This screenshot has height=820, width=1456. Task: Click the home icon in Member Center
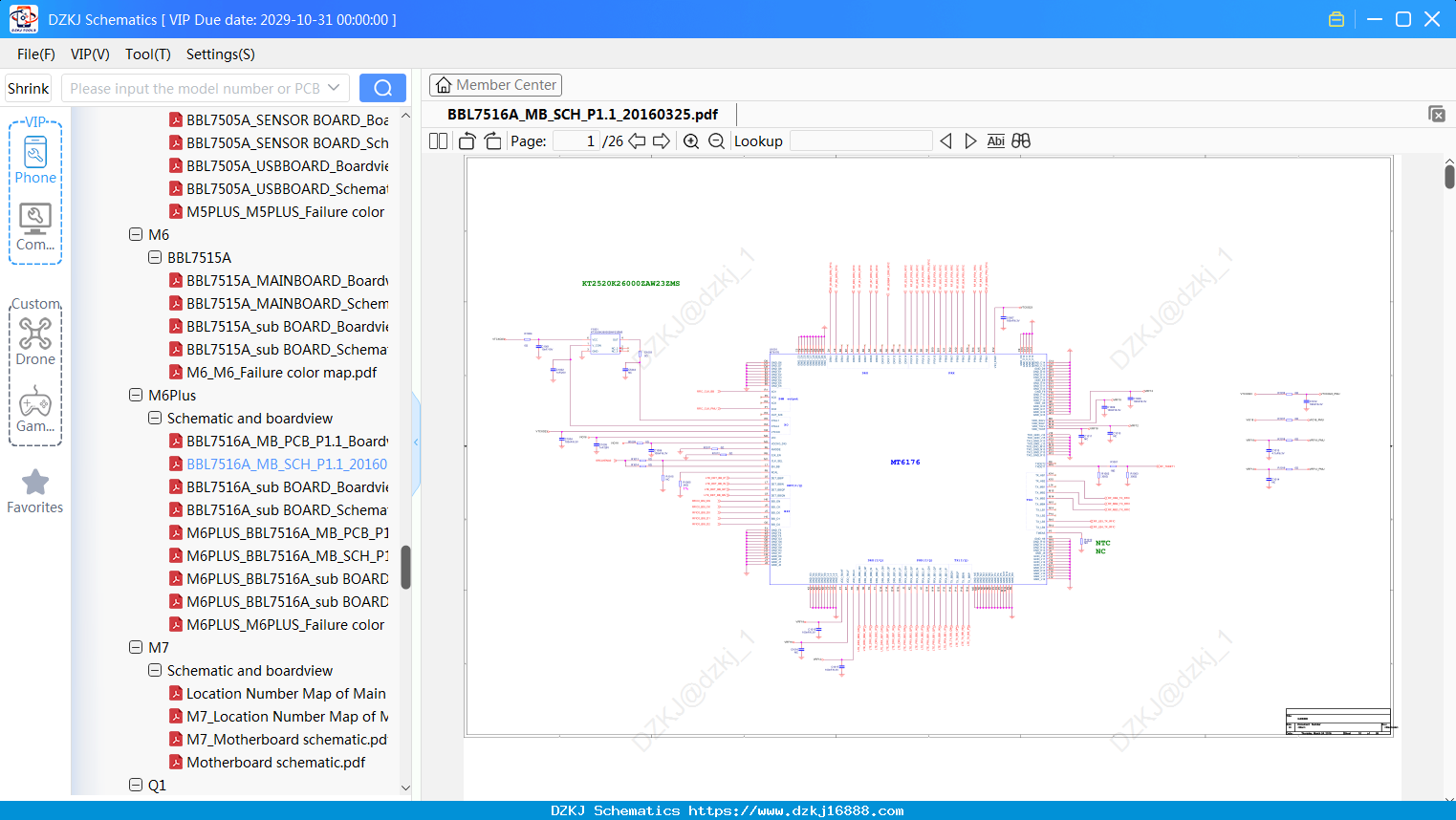[x=444, y=85]
